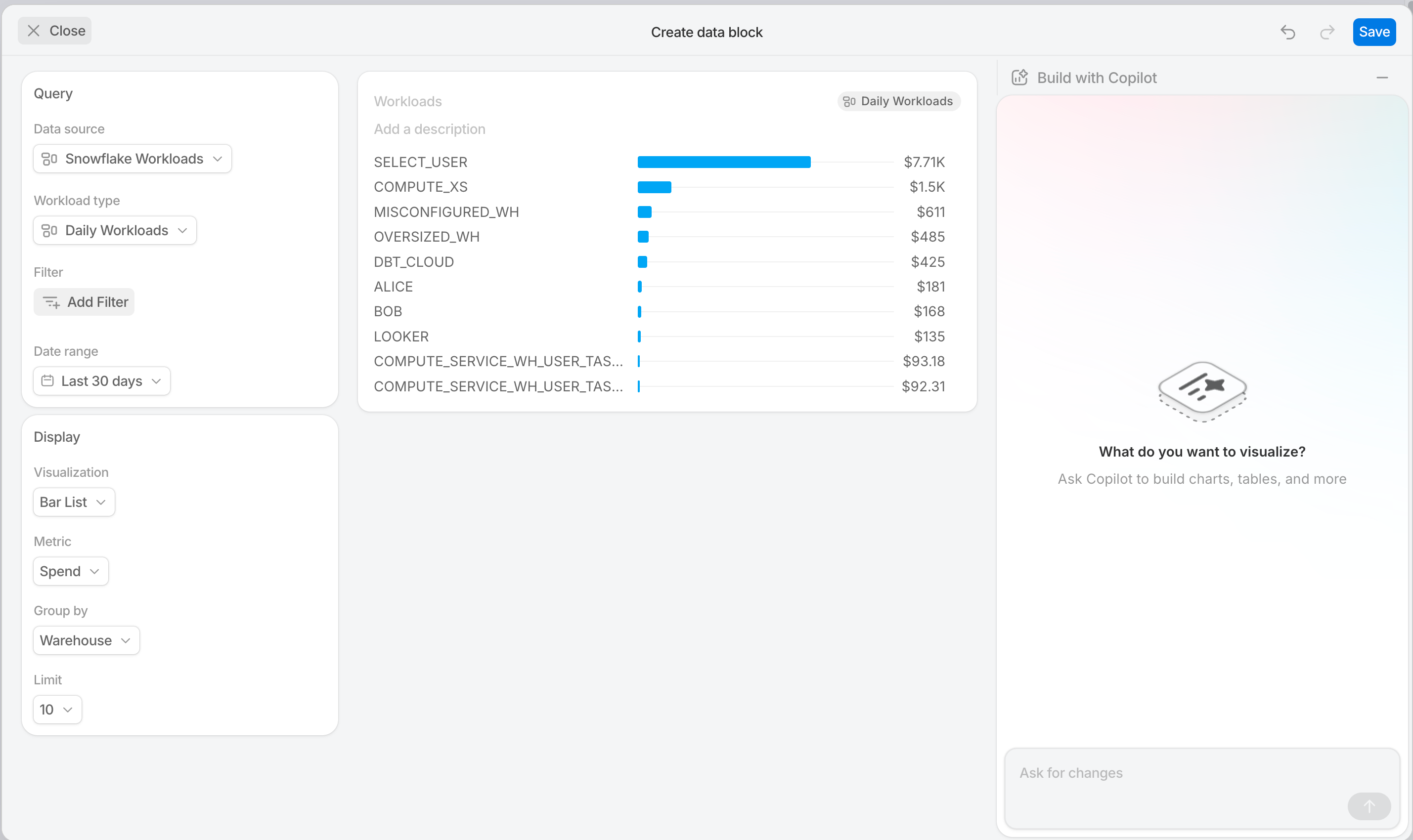The width and height of the screenshot is (1413, 840).
Task: Close the Create data block dialog
Action: [55, 31]
